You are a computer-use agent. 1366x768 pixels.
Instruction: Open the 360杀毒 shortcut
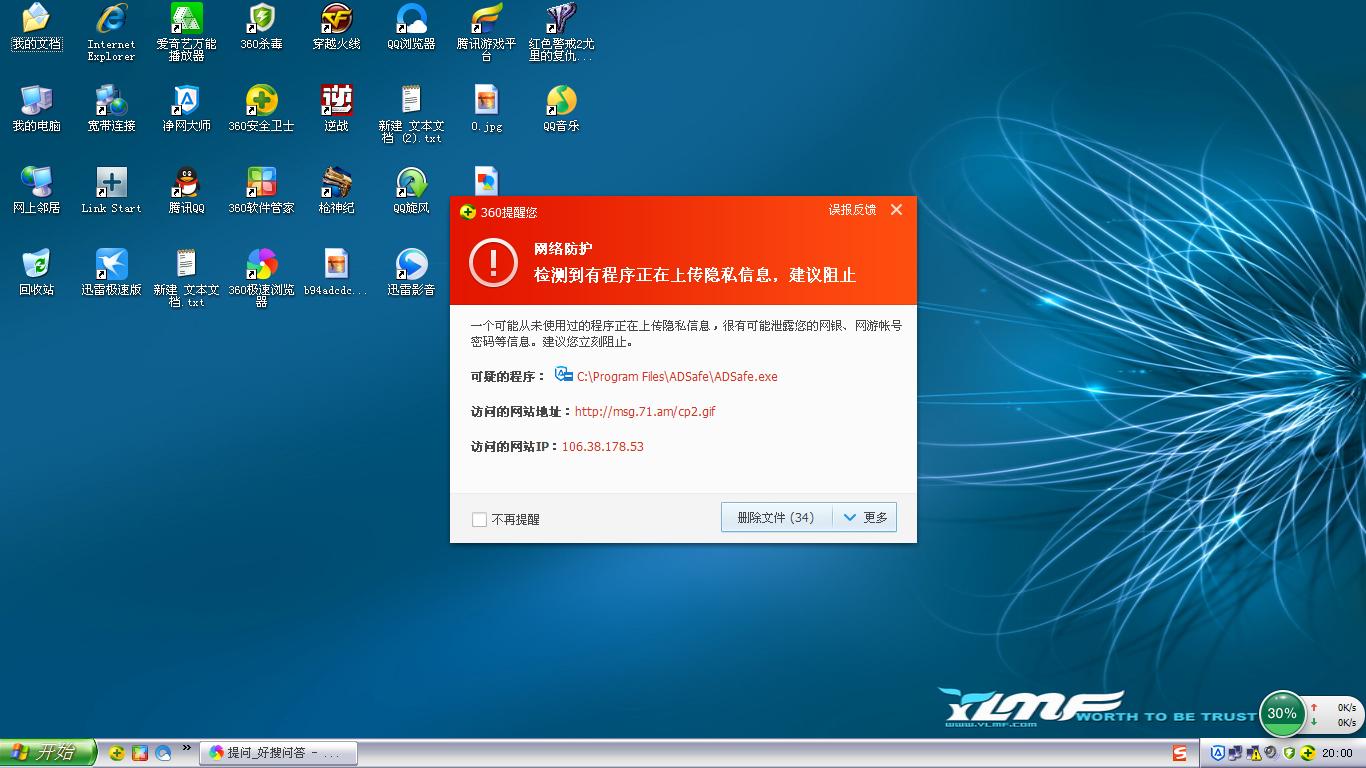click(261, 27)
